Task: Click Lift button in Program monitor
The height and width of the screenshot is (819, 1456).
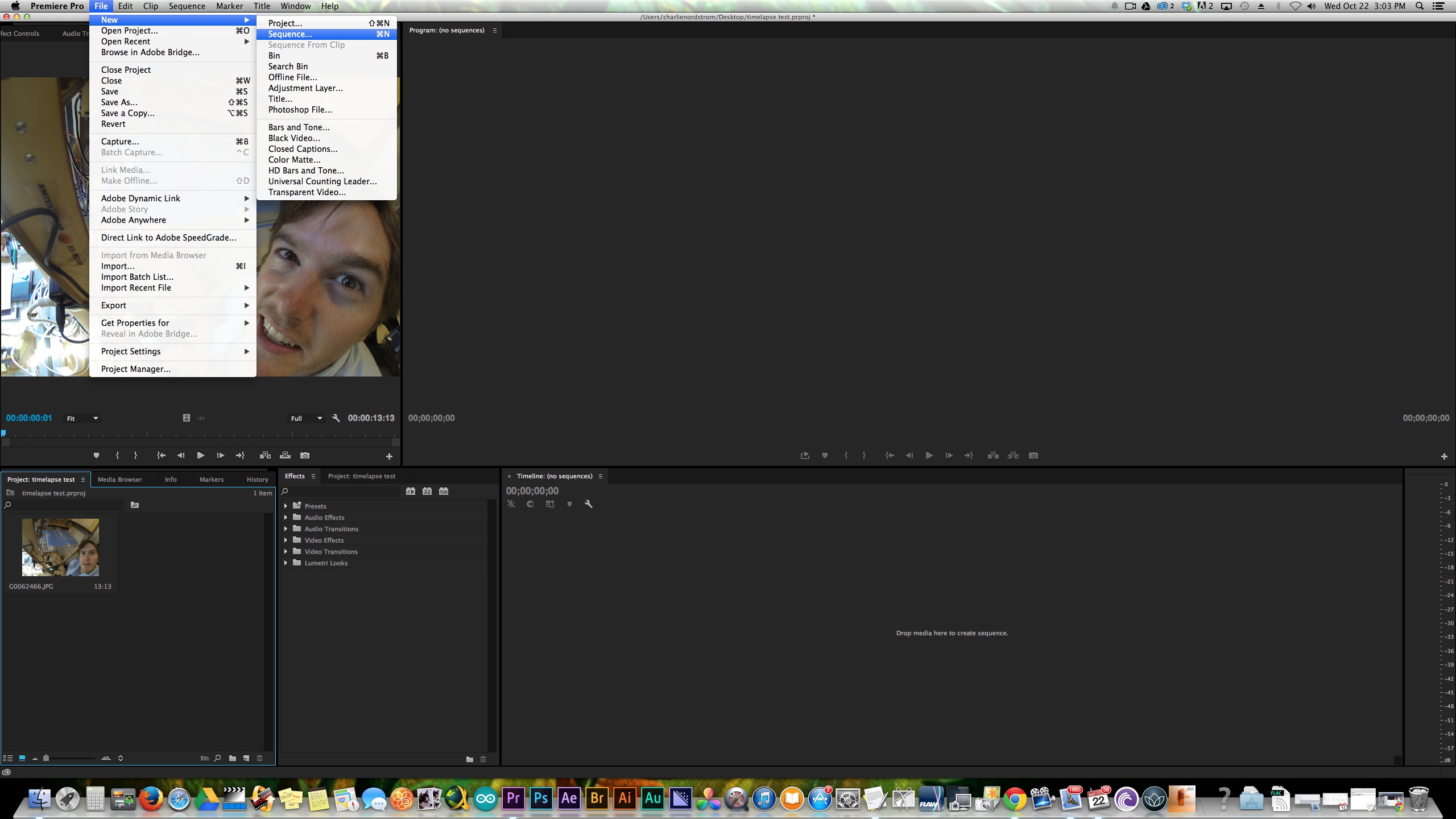Action: click(x=993, y=456)
